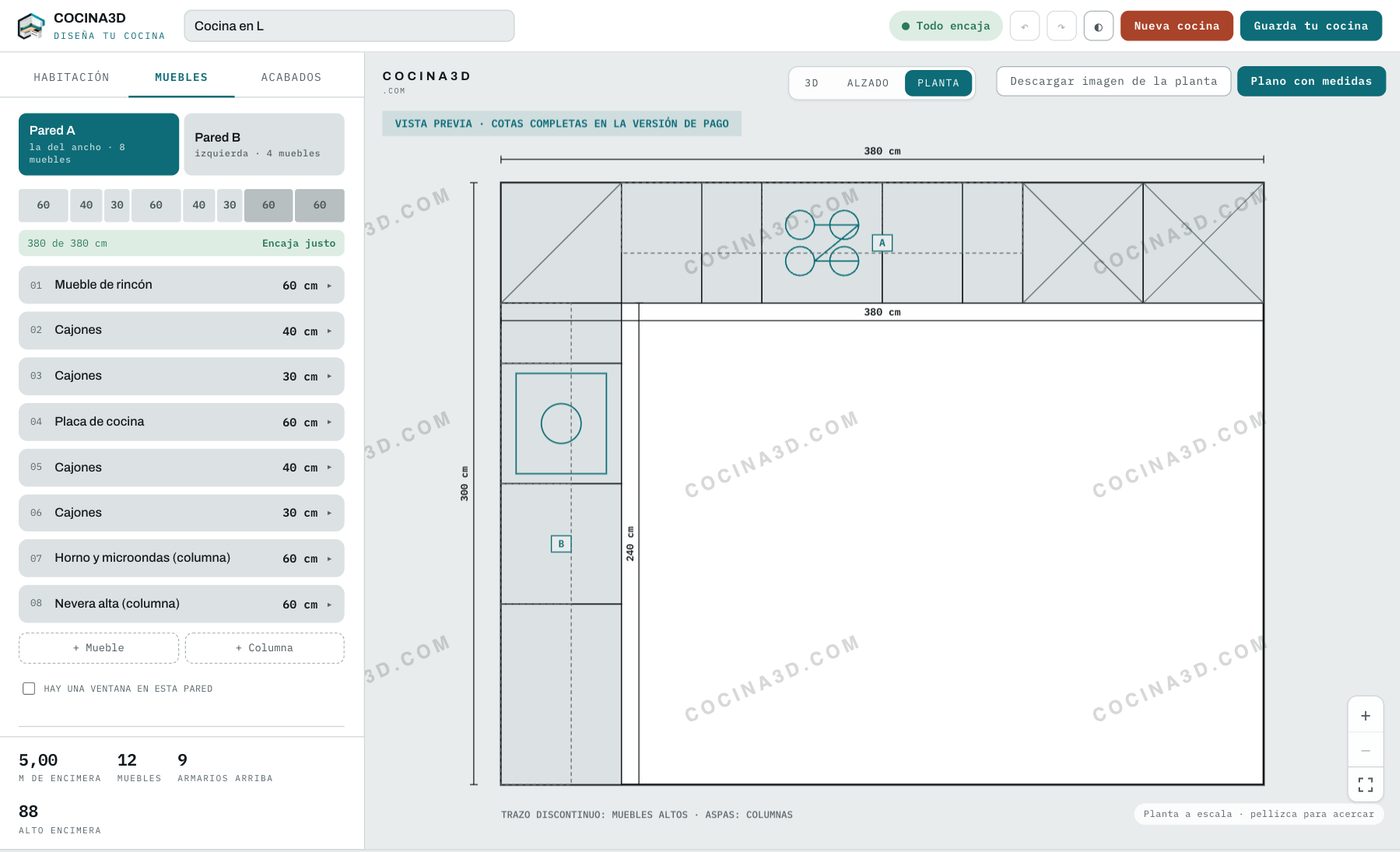Expand the 'Horno y microondas (columna)' row arrow
Screen dimensions: 1400x852
click(x=329, y=558)
